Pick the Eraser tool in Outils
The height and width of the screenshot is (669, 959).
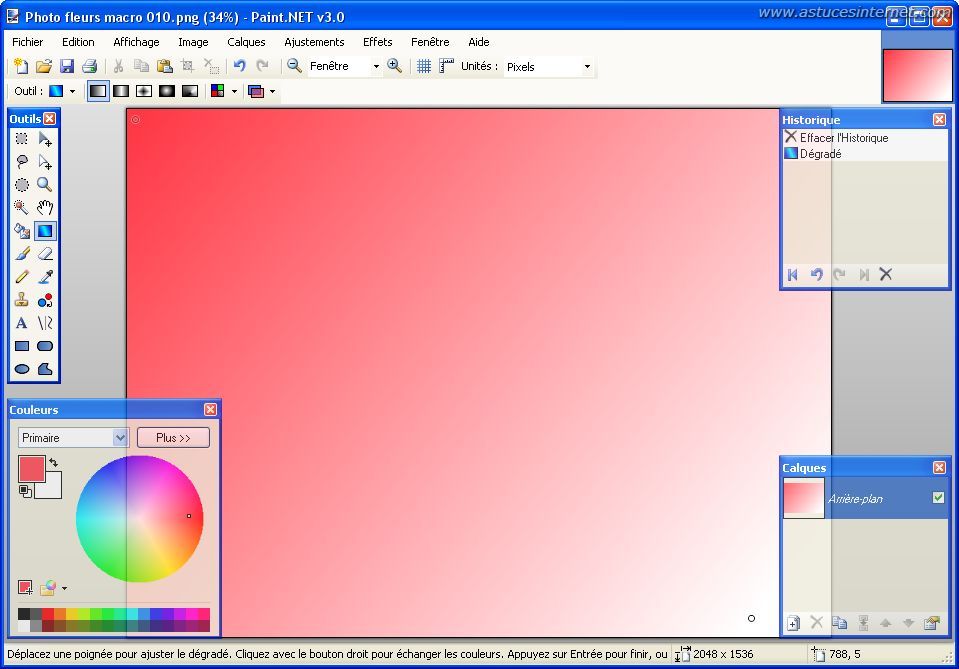(45, 254)
